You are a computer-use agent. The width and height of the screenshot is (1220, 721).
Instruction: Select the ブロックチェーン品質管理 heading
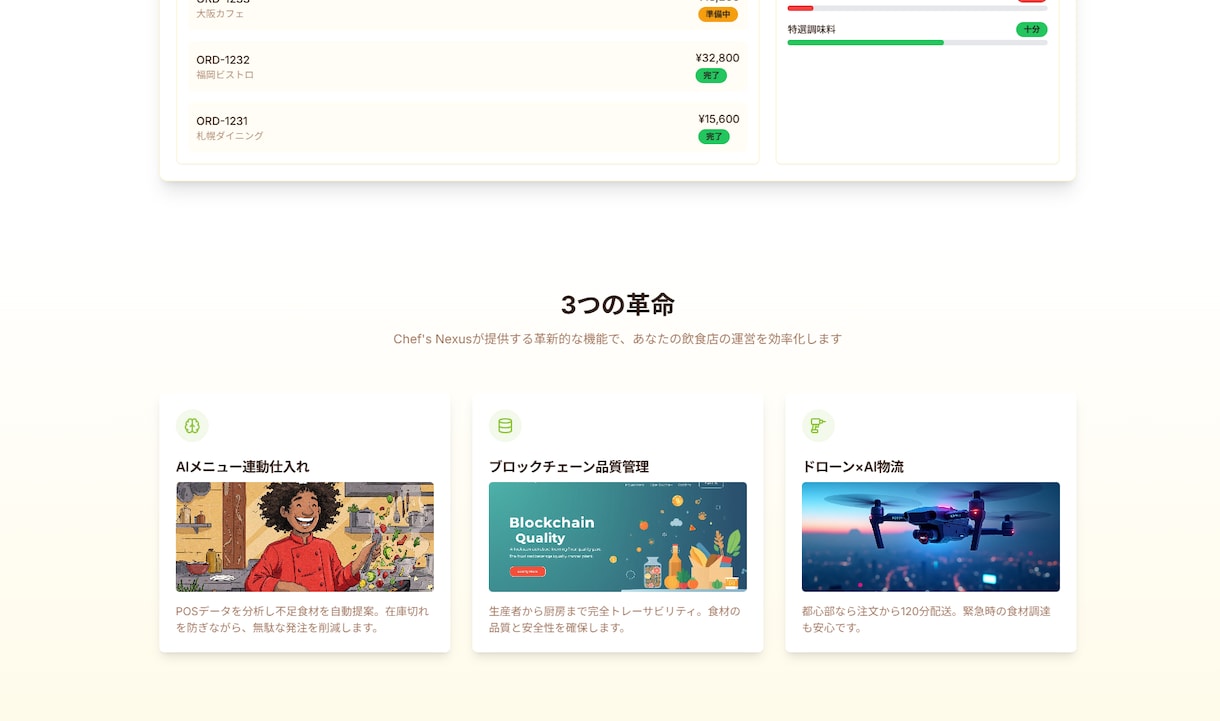pyautogui.click(x=569, y=467)
